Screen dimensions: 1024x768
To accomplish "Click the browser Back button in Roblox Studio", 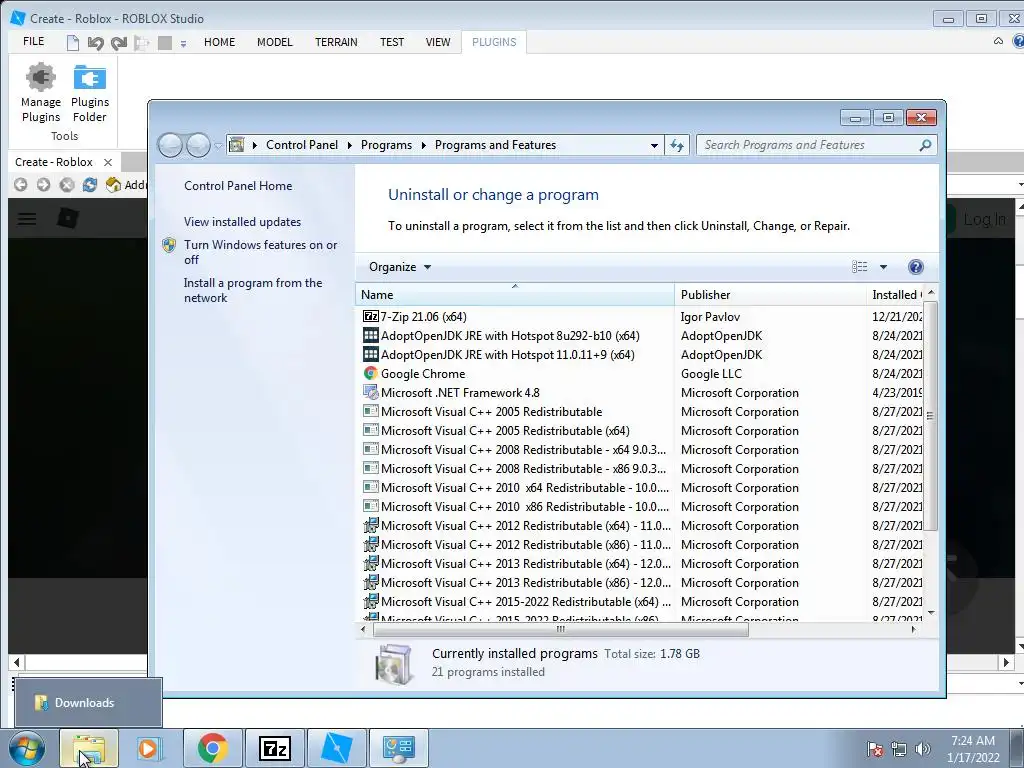I will coord(21,185).
